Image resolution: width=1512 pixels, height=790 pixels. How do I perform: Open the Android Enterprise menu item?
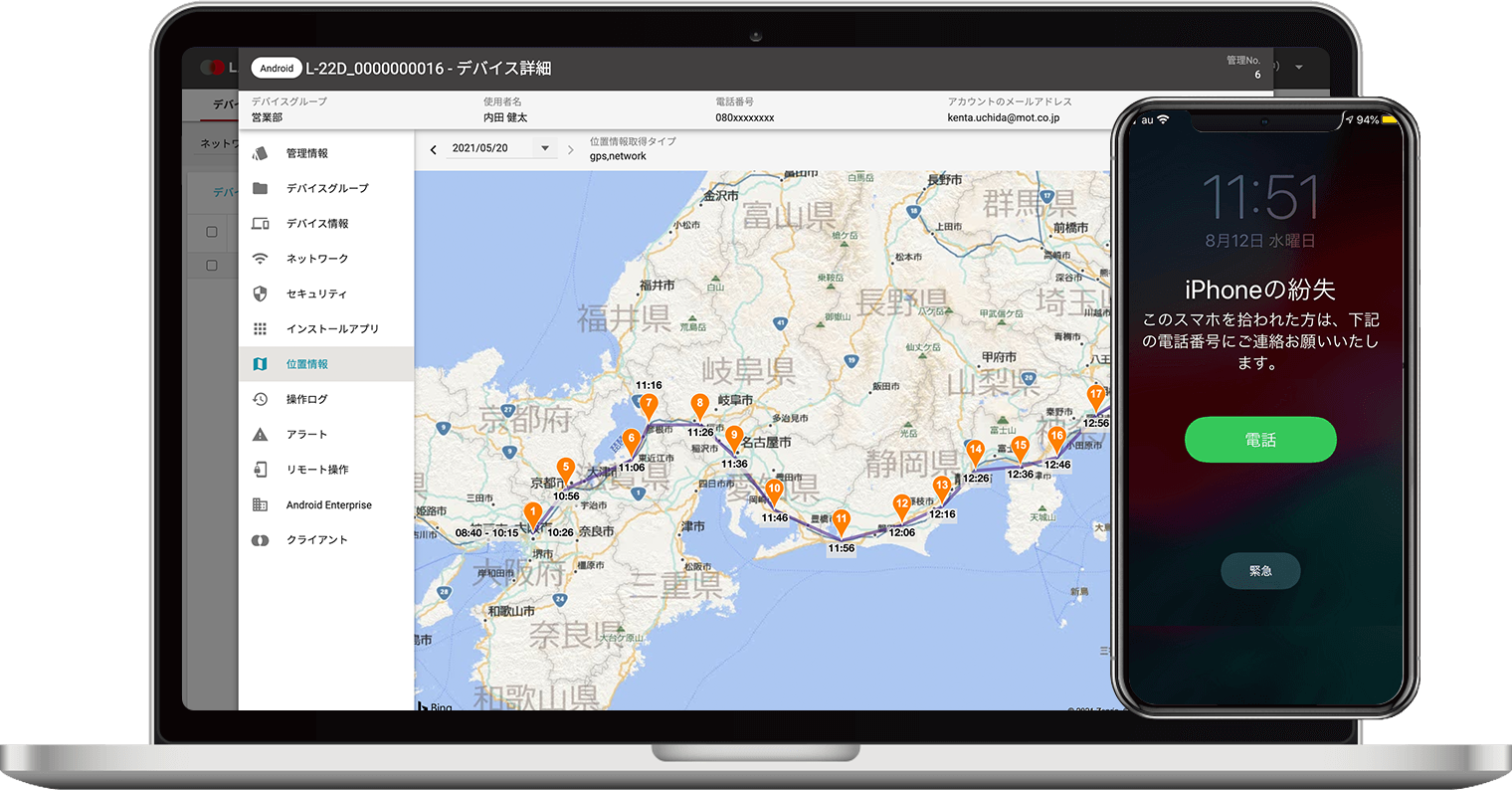[326, 504]
